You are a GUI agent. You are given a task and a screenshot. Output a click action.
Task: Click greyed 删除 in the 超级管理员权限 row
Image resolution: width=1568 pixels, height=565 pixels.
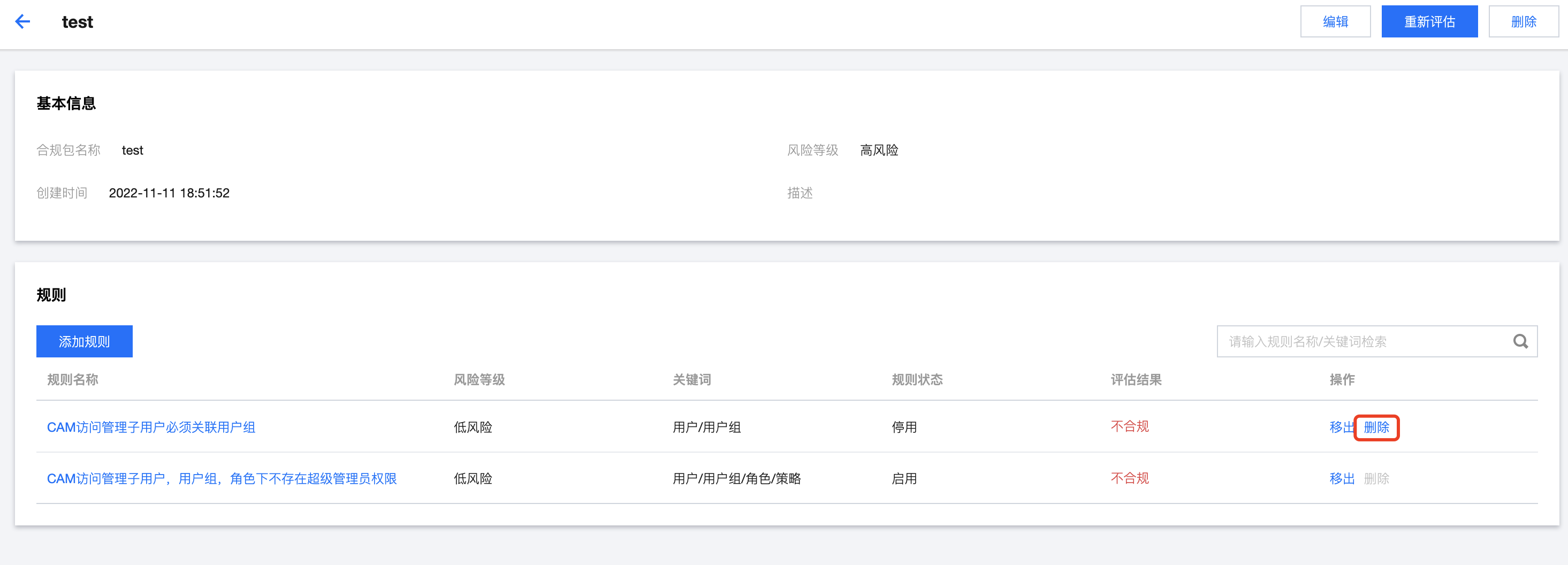tap(1376, 478)
